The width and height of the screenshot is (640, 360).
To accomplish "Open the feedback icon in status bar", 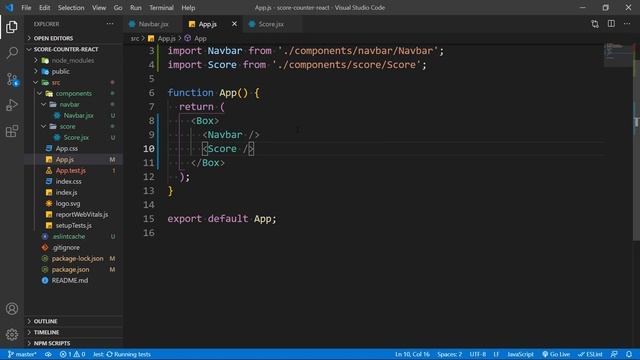I will pos(614,354).
